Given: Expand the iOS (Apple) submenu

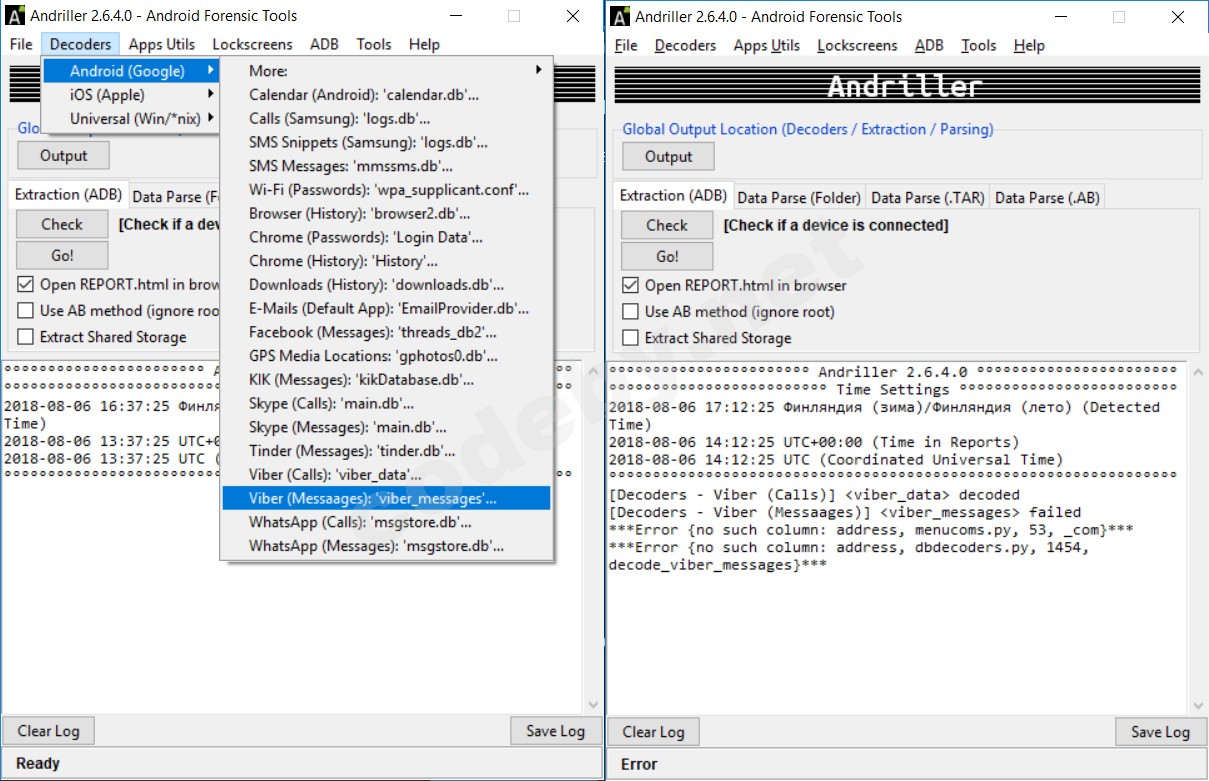Looking at the screenshot, I should tap(132, 95).
